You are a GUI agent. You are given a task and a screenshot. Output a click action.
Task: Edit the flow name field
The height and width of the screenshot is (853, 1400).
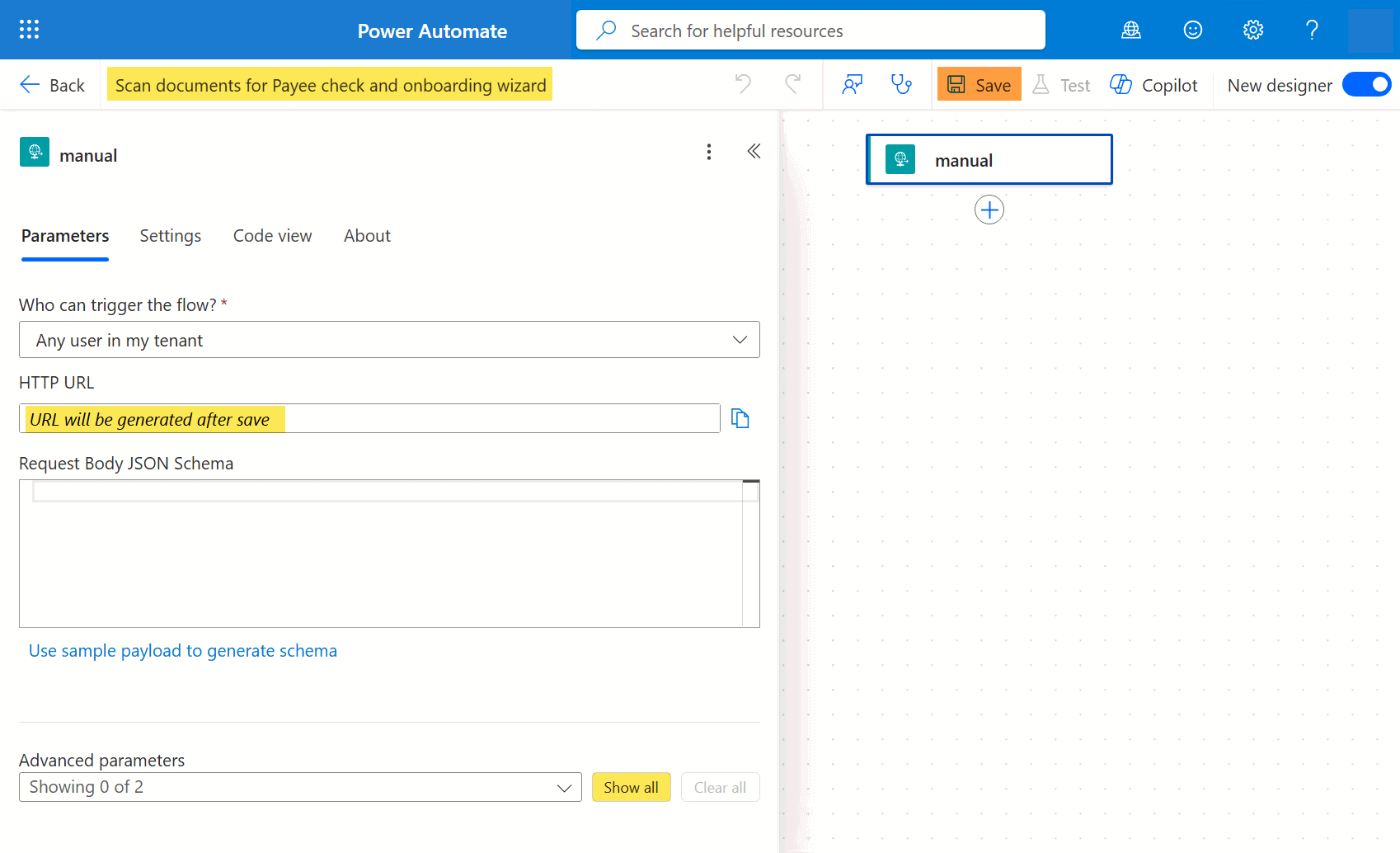click(x=330, y=85)
